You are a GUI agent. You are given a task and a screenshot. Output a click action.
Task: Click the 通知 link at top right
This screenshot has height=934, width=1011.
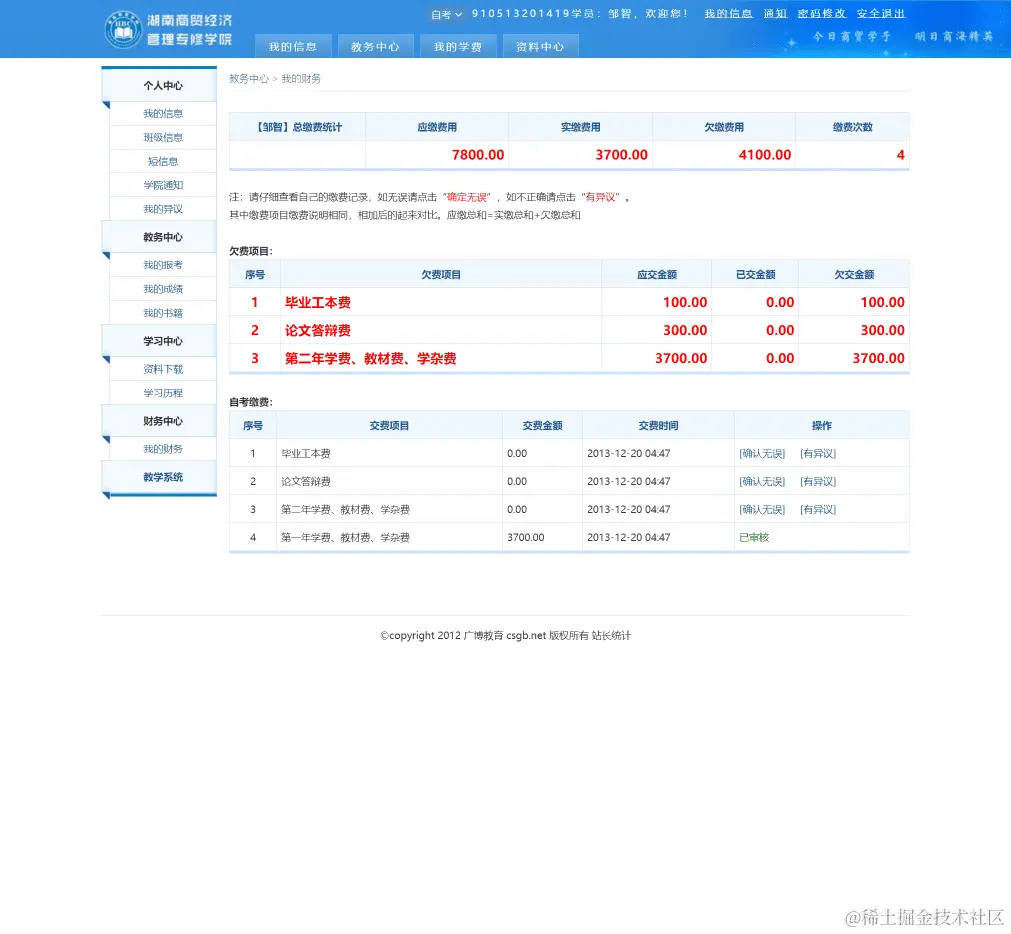pos(776,14)
